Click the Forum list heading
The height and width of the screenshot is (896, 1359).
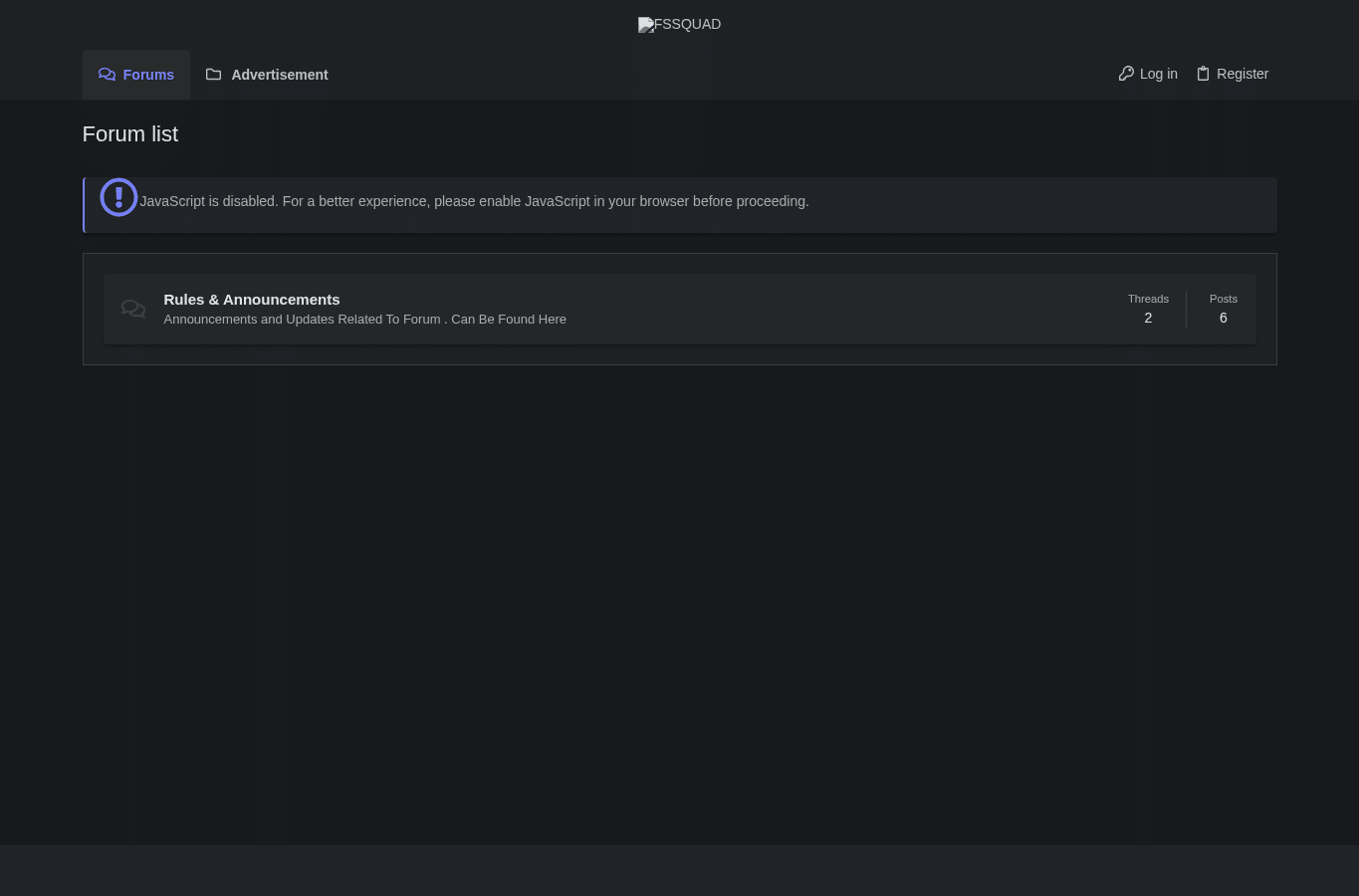coord(130,134)
